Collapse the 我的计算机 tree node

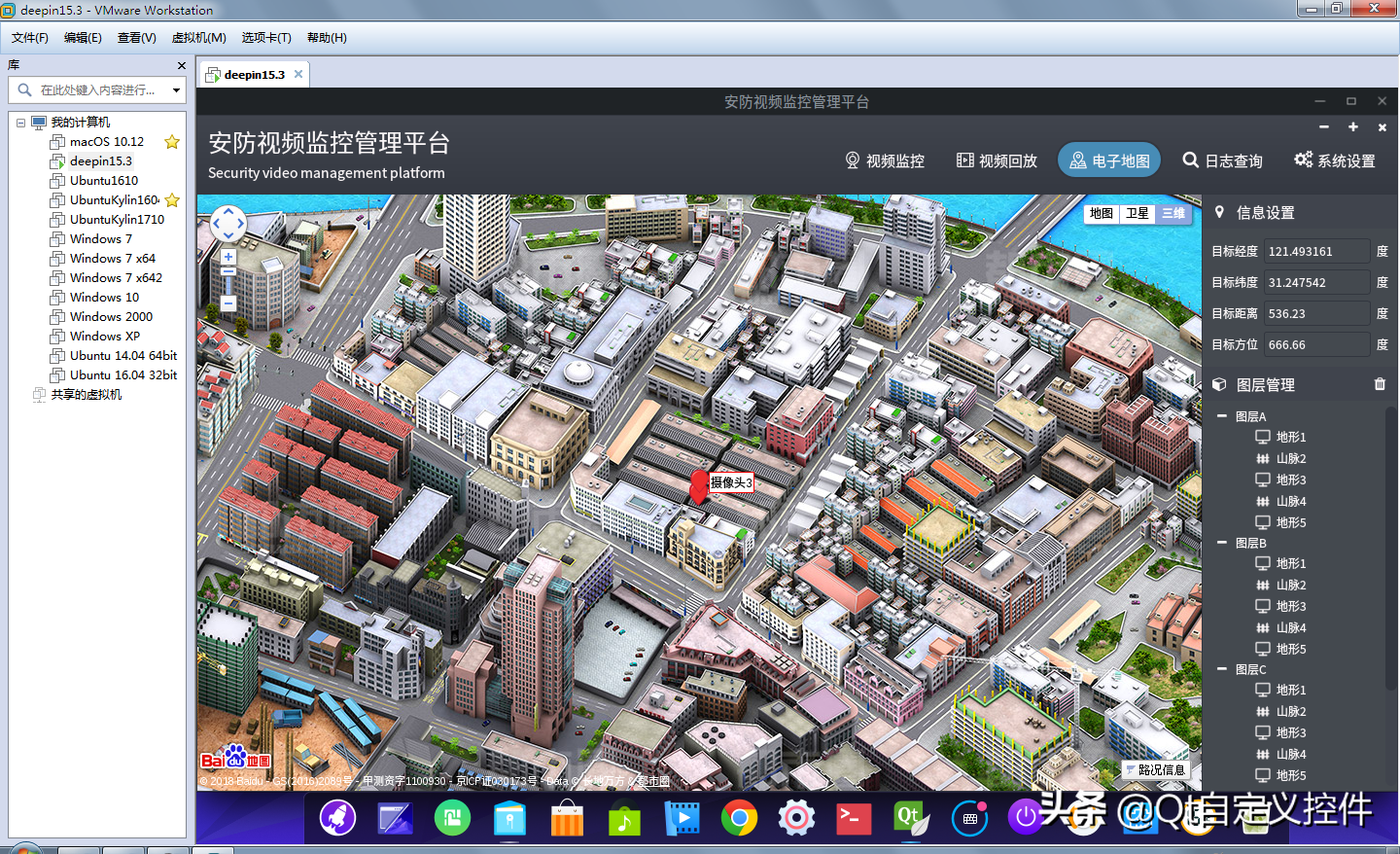pyautogui.click(x=20, y=123)
